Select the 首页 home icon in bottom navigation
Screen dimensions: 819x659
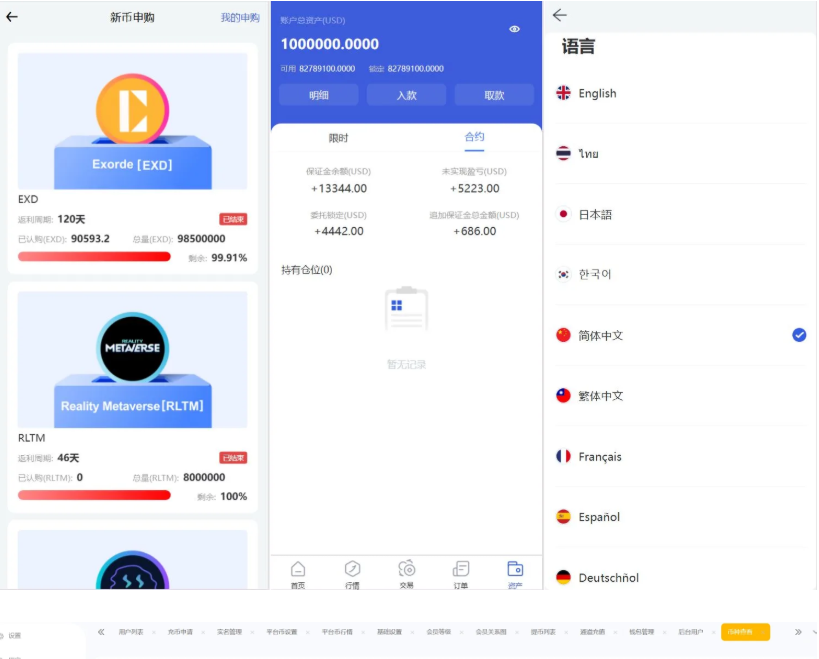pyautogui.click(x=298, y=573)
